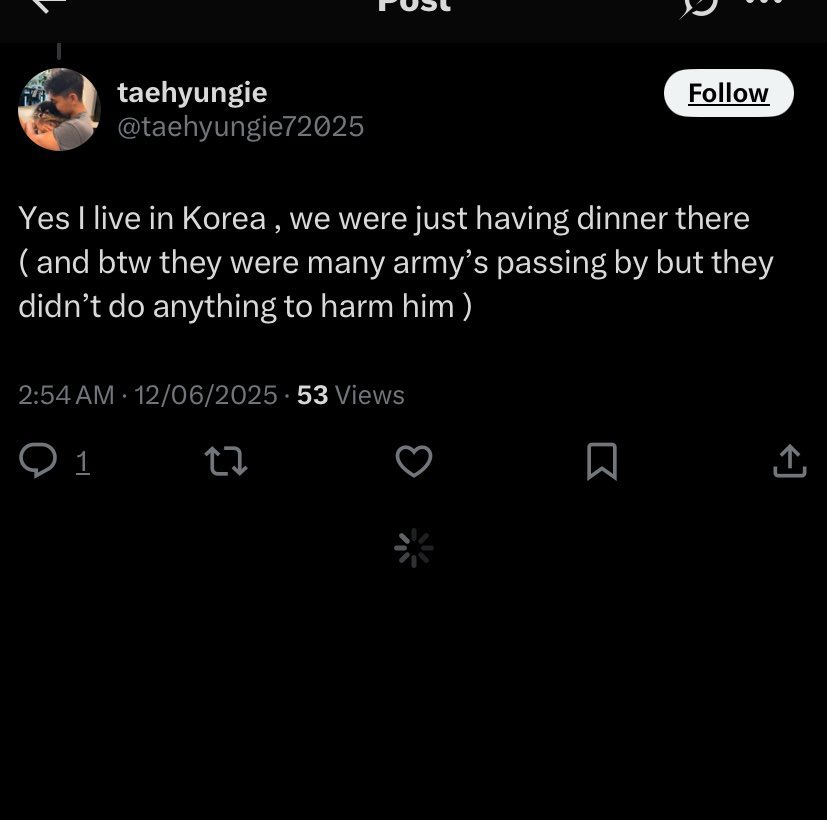
Task: Tap the Post header title
Action: pyautogui.click(x=414, y=6)
